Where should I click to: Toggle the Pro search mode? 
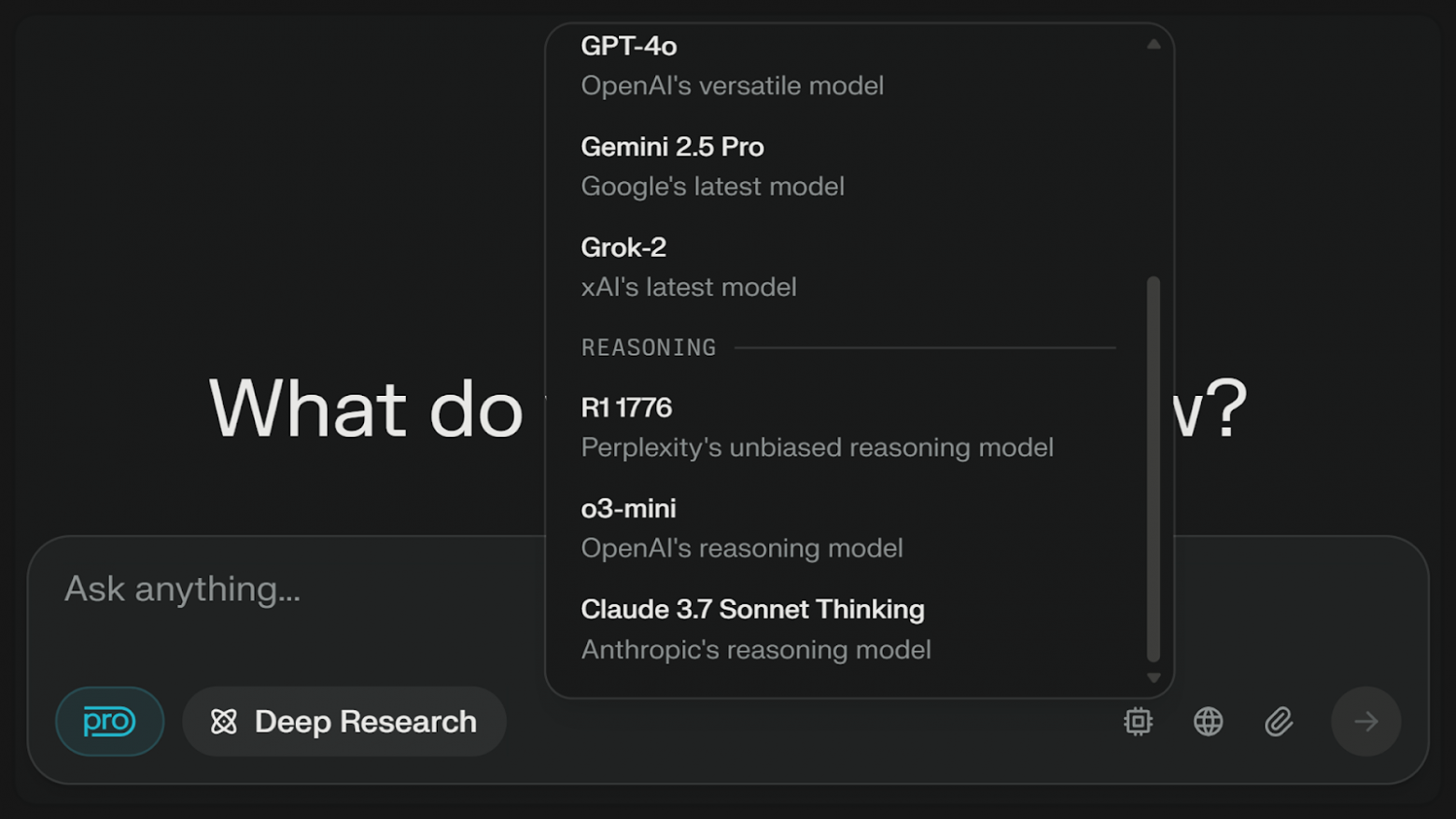click(x=109, y=722)
